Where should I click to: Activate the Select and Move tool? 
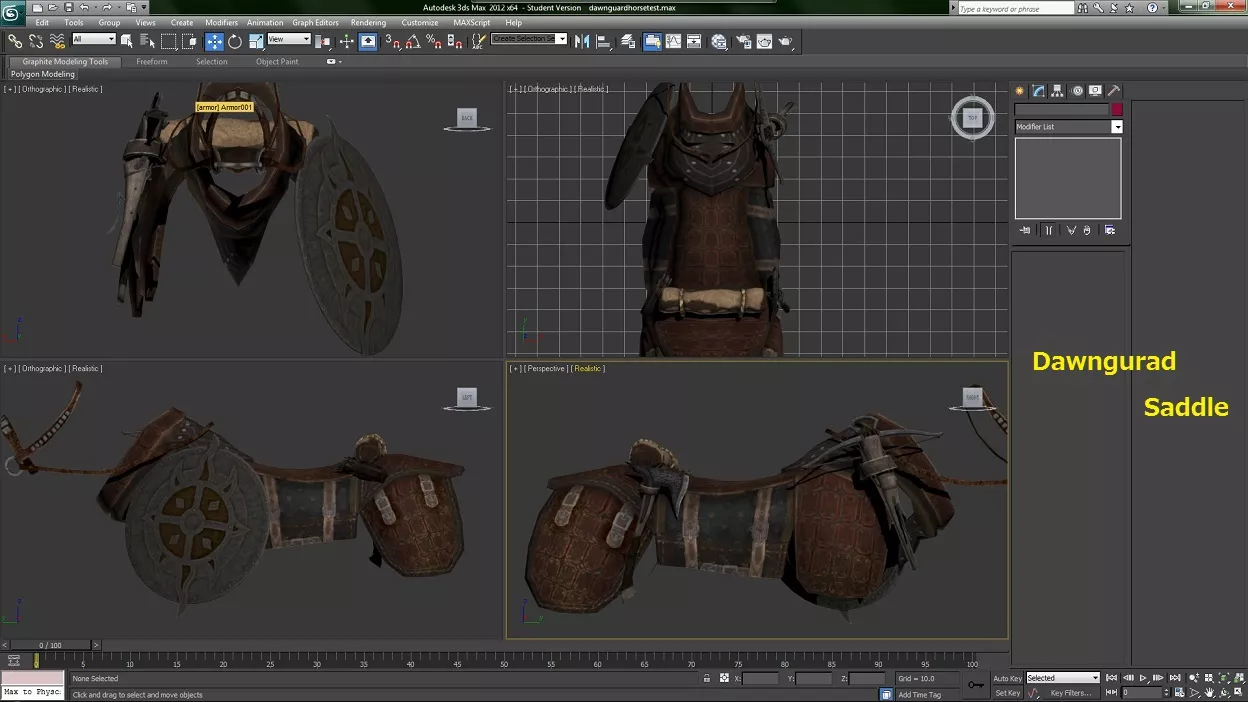click(214, 41)
